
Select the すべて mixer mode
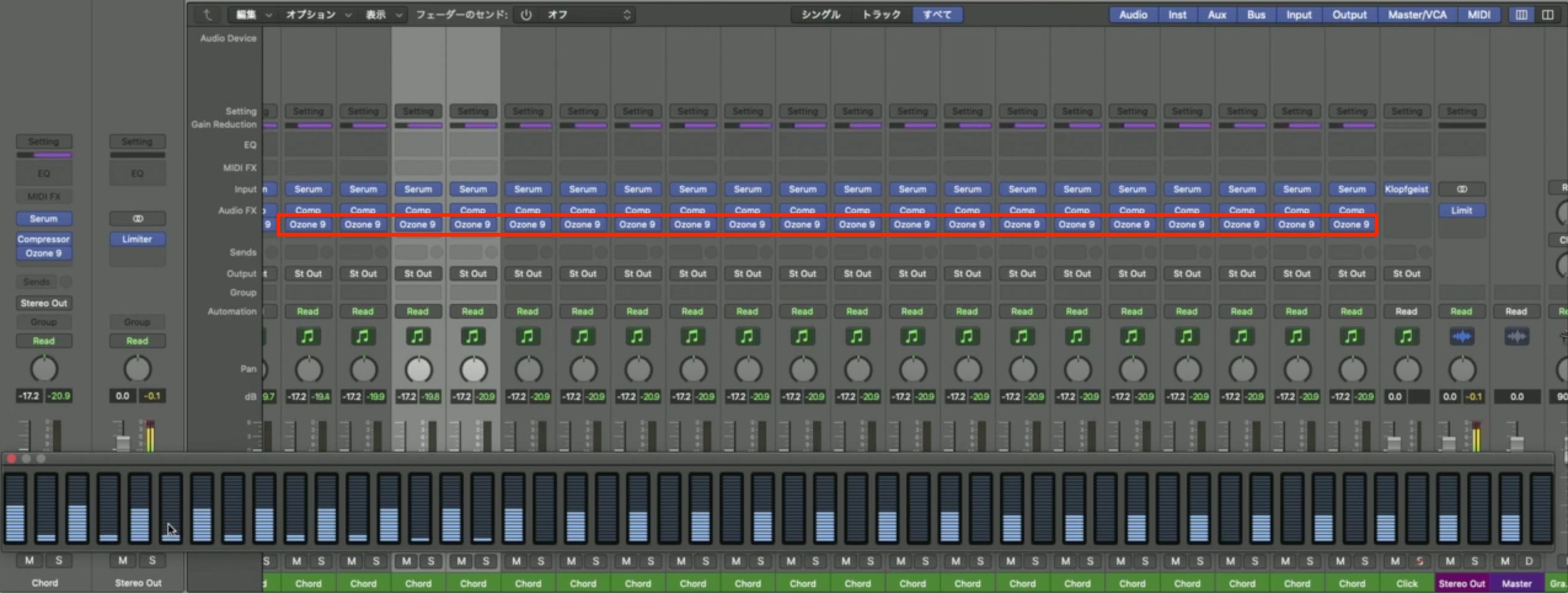pyautogui.click(x=938, y=15)
